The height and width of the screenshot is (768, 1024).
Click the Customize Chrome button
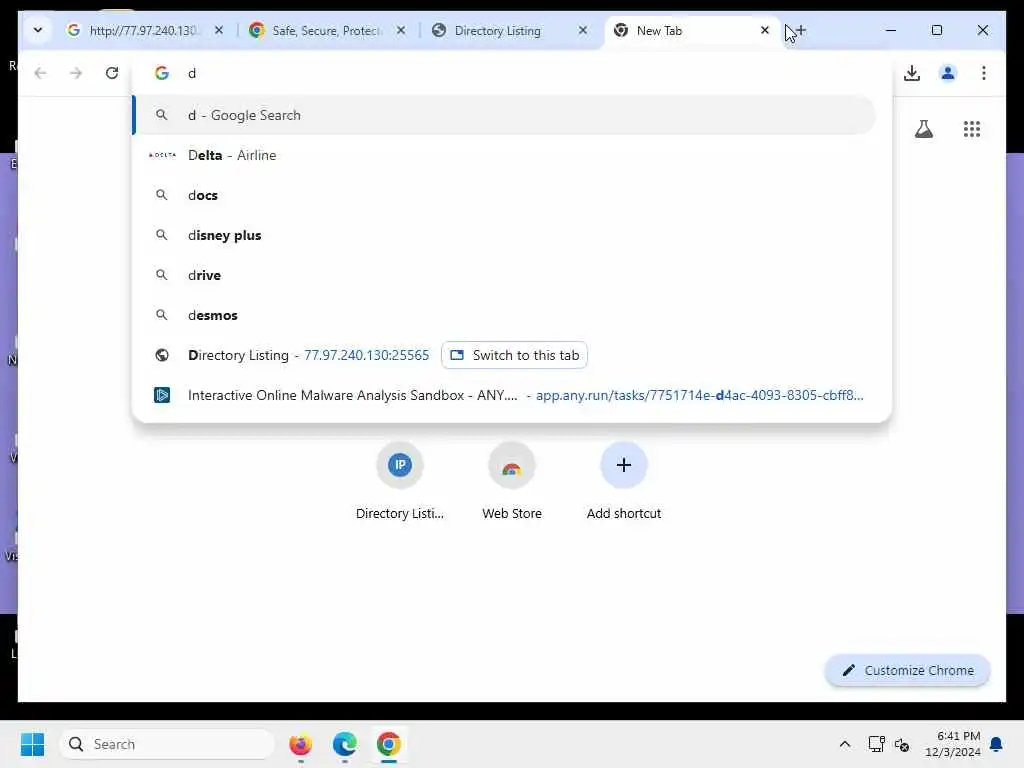click(908, 671)
